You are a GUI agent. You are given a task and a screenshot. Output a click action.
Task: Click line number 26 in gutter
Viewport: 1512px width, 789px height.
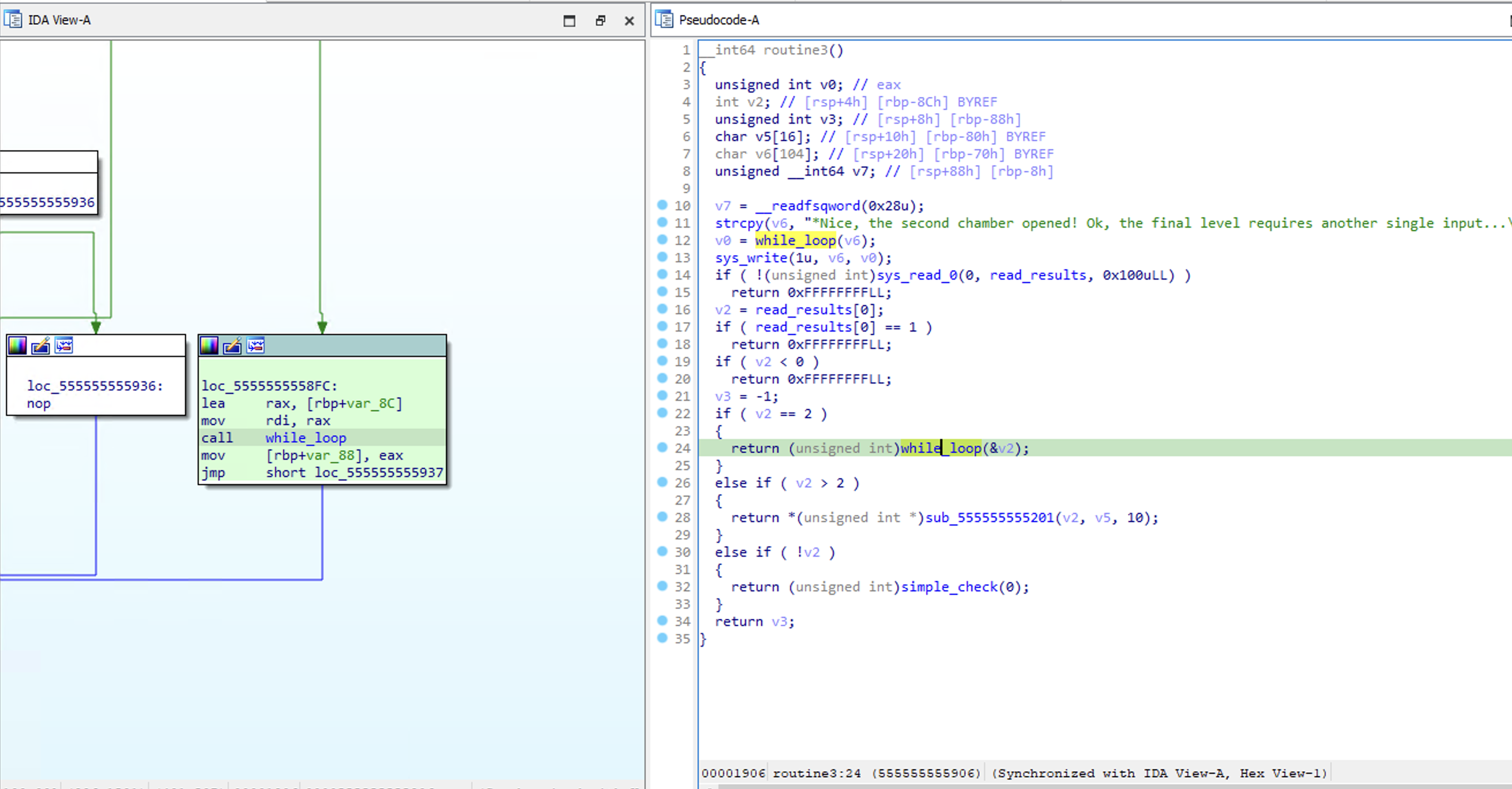point(683,483)
